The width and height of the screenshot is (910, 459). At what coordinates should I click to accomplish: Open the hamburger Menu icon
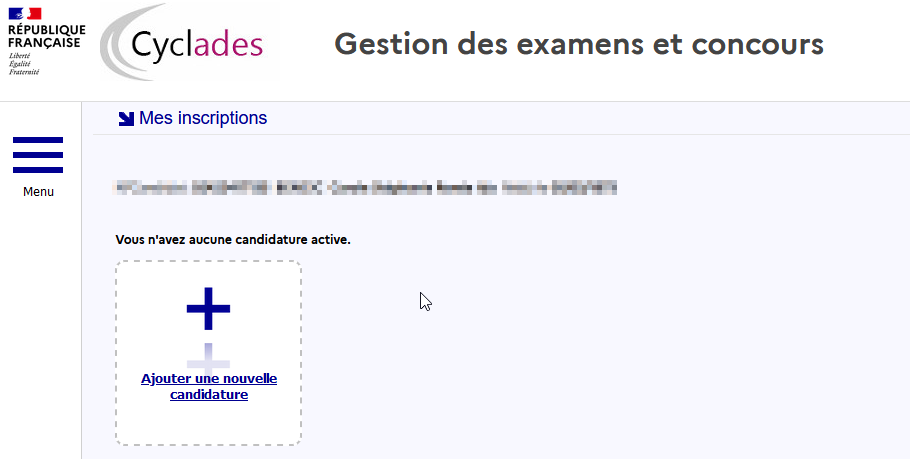tap(38, 155)
